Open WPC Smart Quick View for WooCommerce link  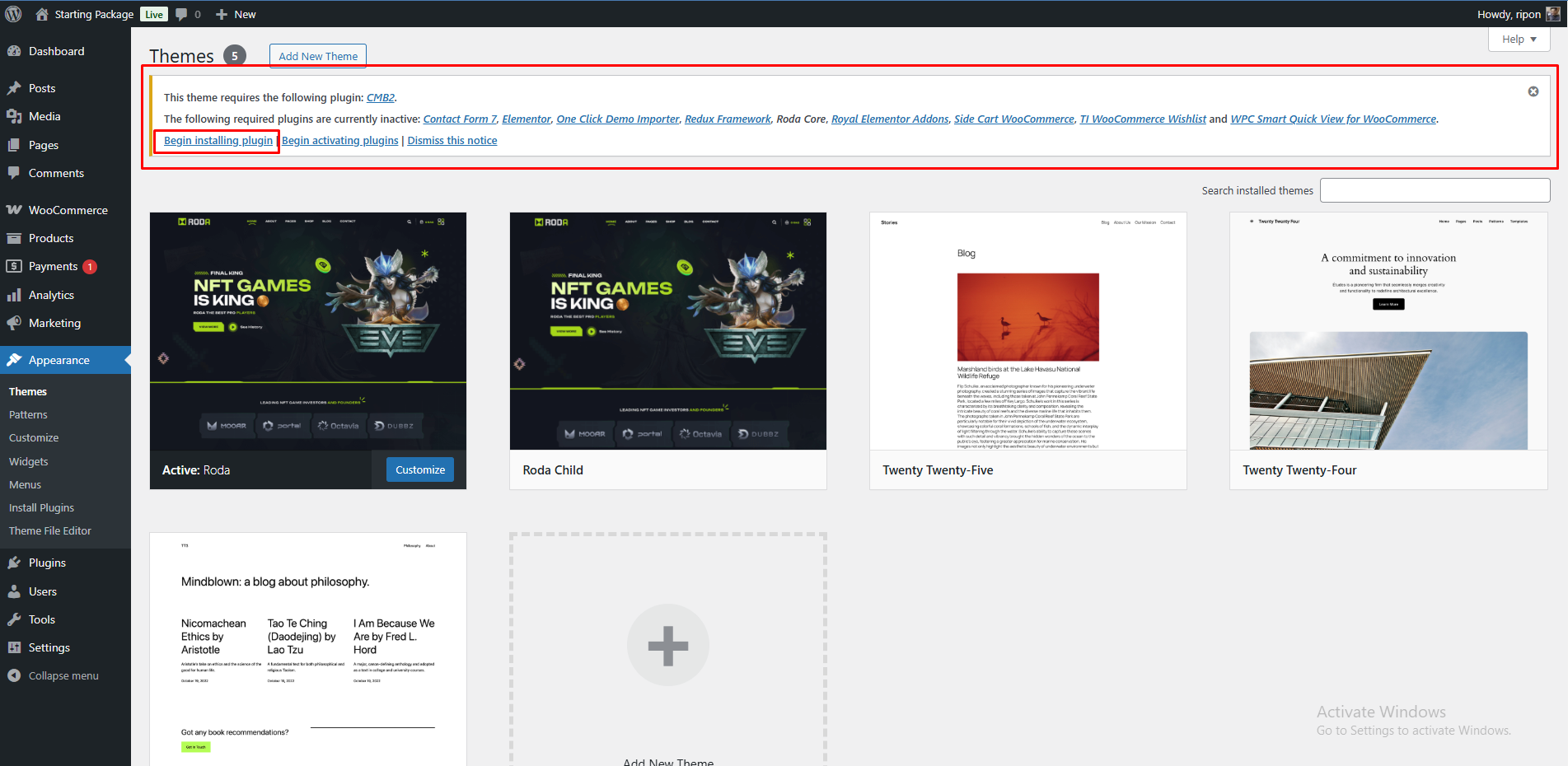pyautogui.click(x=1333, y=119)
